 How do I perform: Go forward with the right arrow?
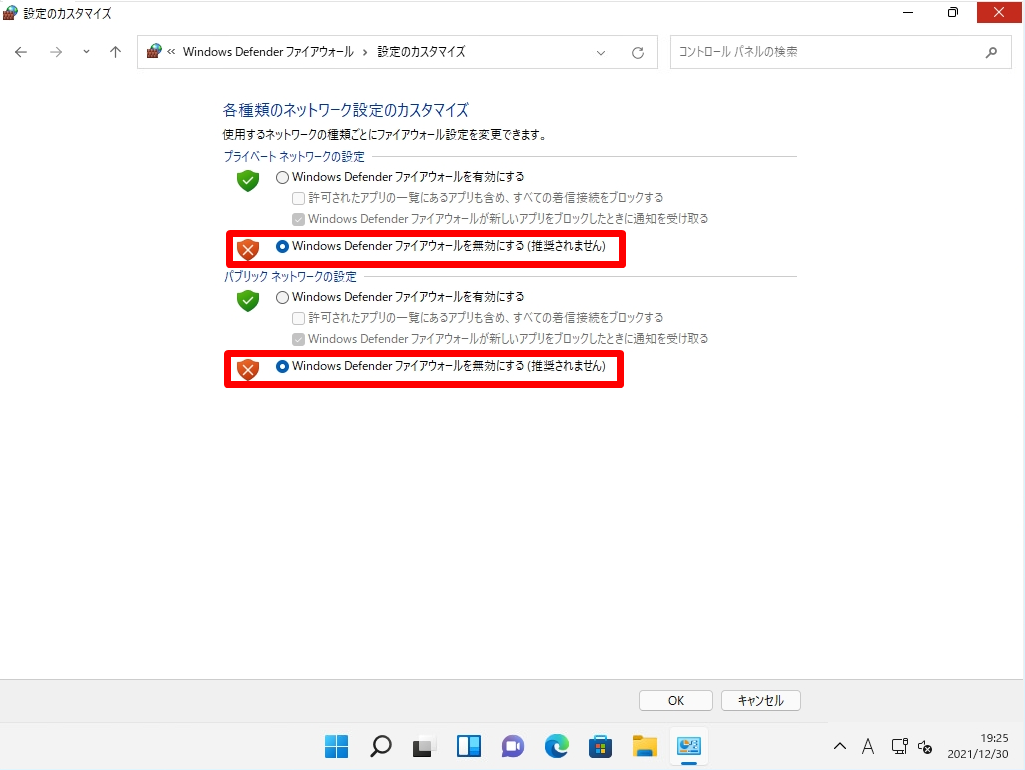coord(56,52)
